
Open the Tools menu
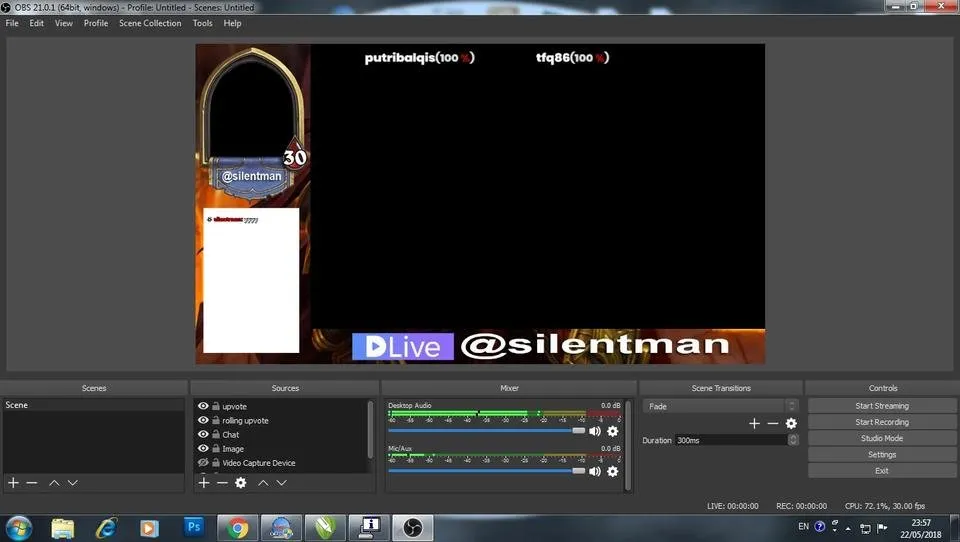[x=203, y=23]
